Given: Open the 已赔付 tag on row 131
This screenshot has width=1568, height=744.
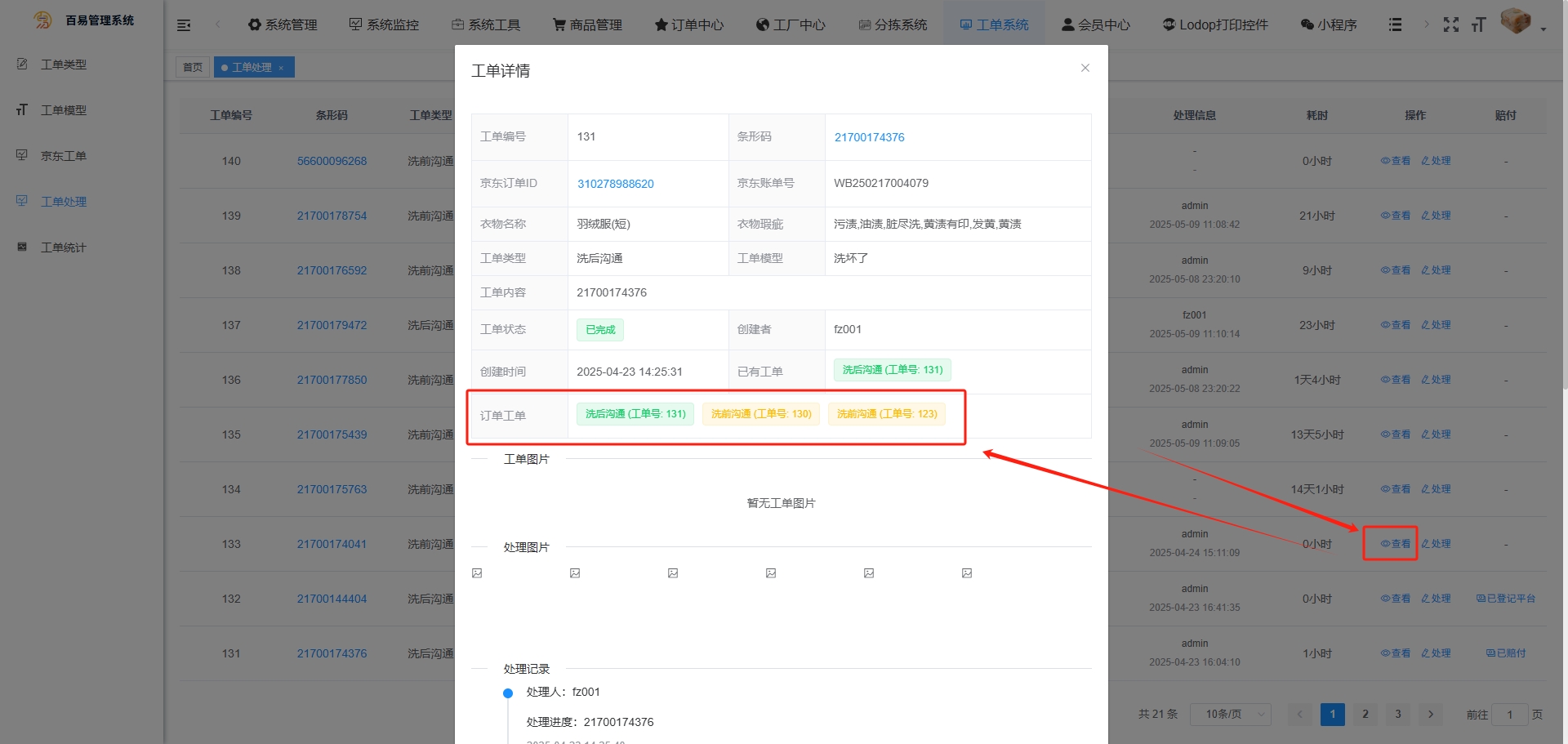Looking at the screenshot, I should [1505, 653].
